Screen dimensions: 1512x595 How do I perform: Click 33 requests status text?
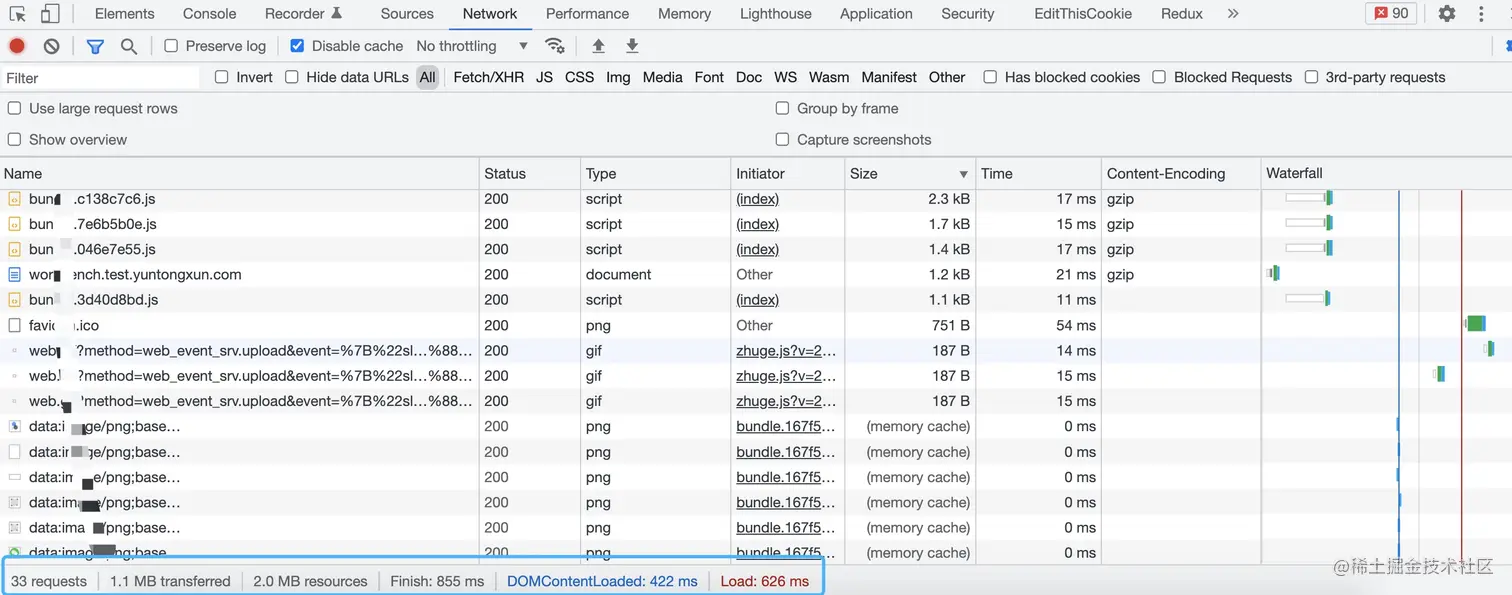pyautogui.click(x=49, y=581)
